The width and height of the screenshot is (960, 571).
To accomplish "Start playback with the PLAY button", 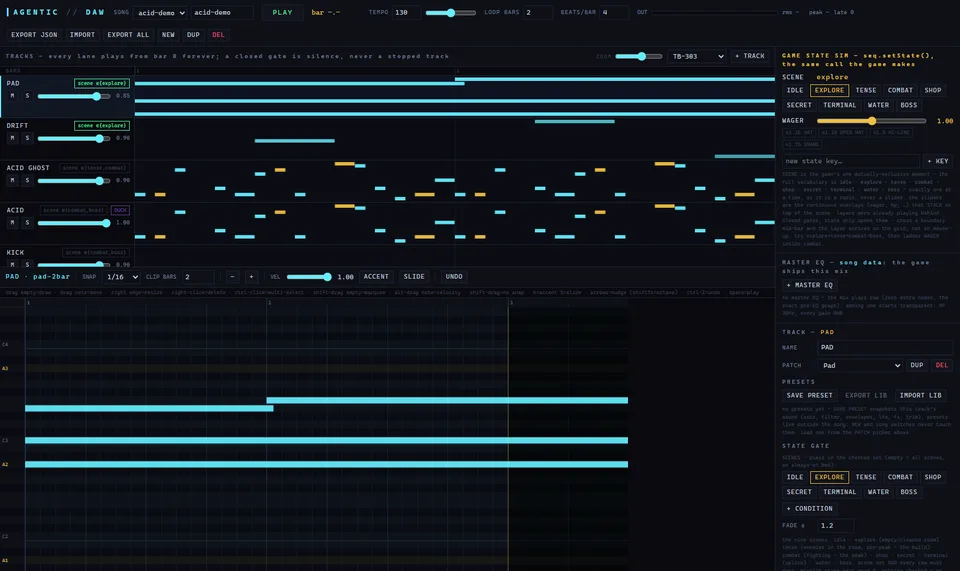I will 282,12.
